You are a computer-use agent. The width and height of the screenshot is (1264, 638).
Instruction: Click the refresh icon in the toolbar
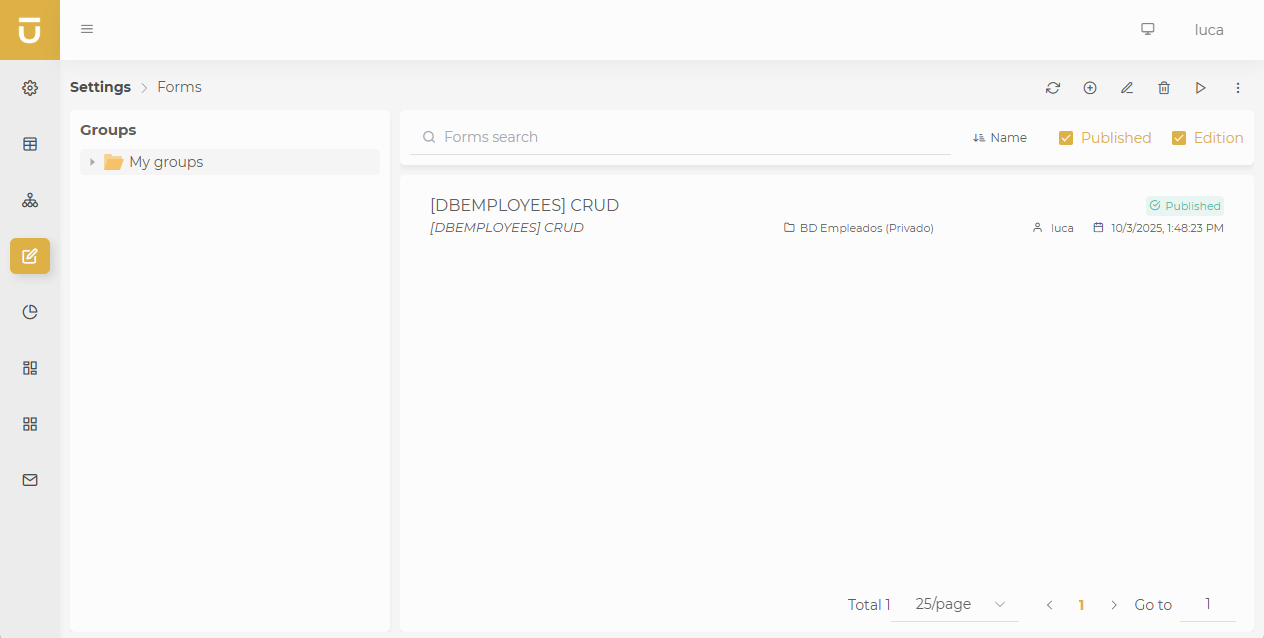tap(1053, 88)
